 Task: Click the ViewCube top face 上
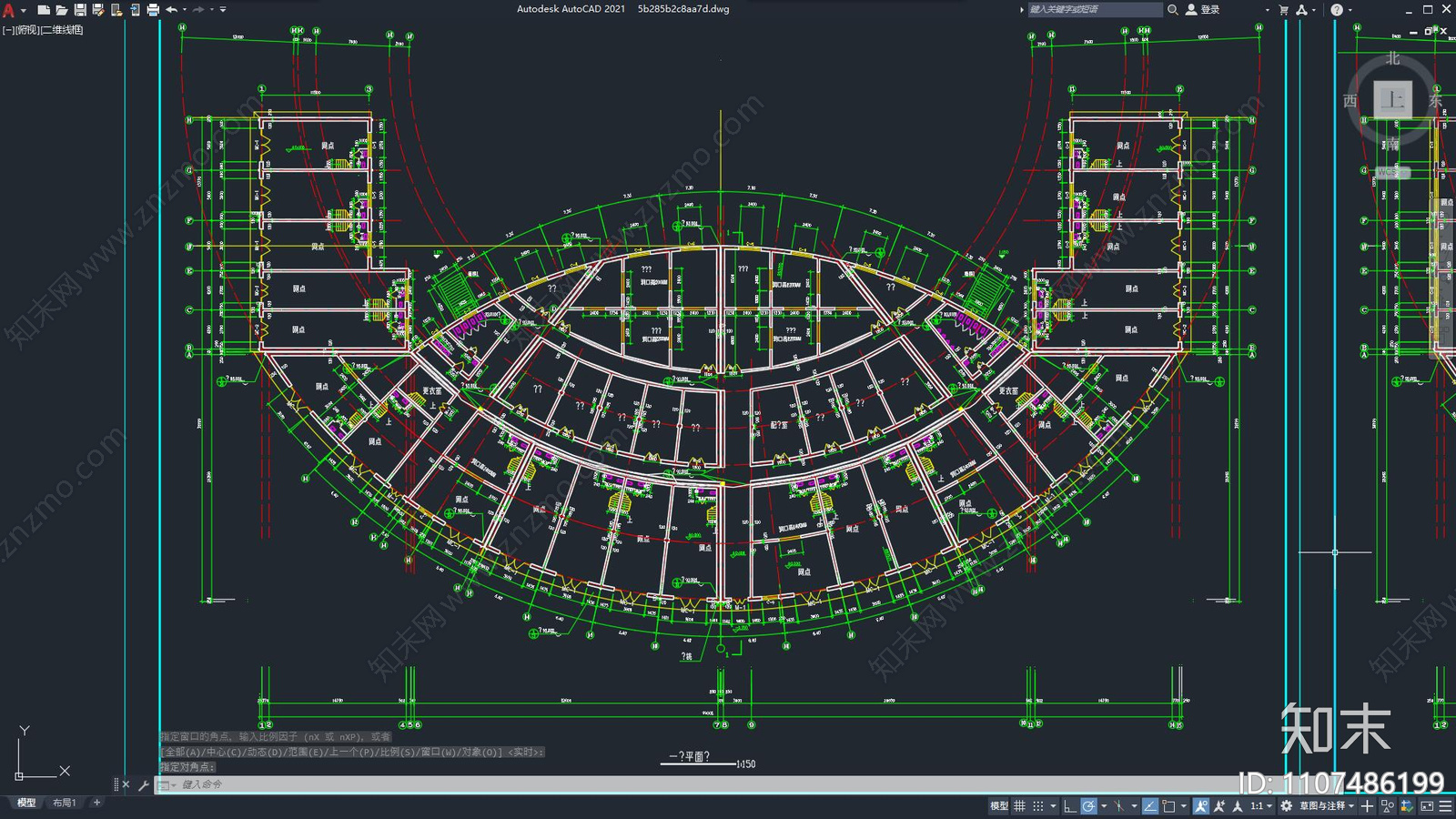pos(1392,99)
